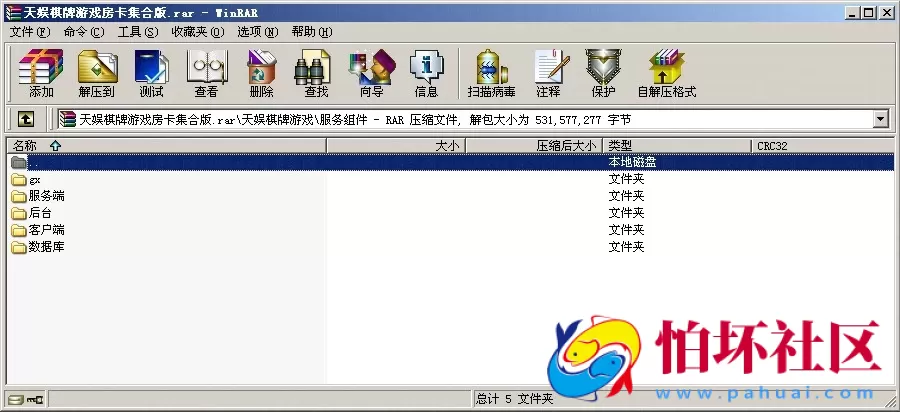Select the 服务端 folder name
Viewport: 900px width, 412px height.
click(x=46, y=196)
